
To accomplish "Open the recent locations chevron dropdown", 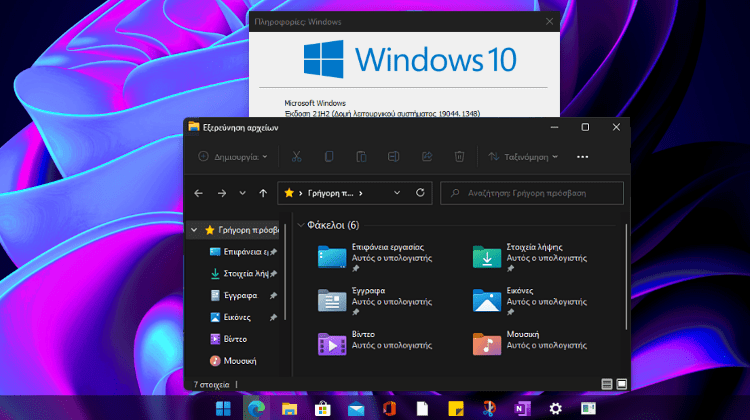I will (243, 193).
